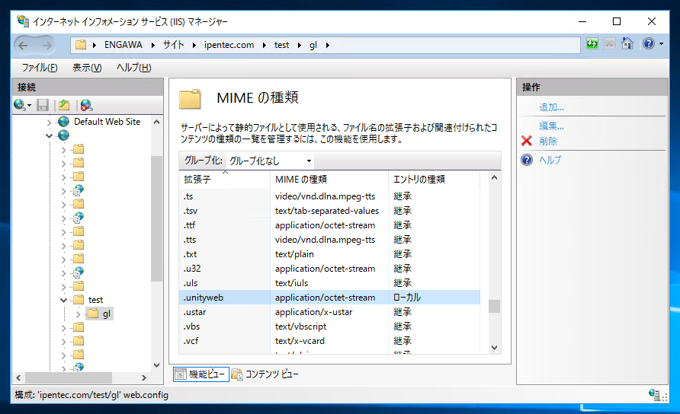The width and height of the screenshot is (680, 414).
Task: Click the ヘルプ link in actions pane
Action: pos(549,160)
